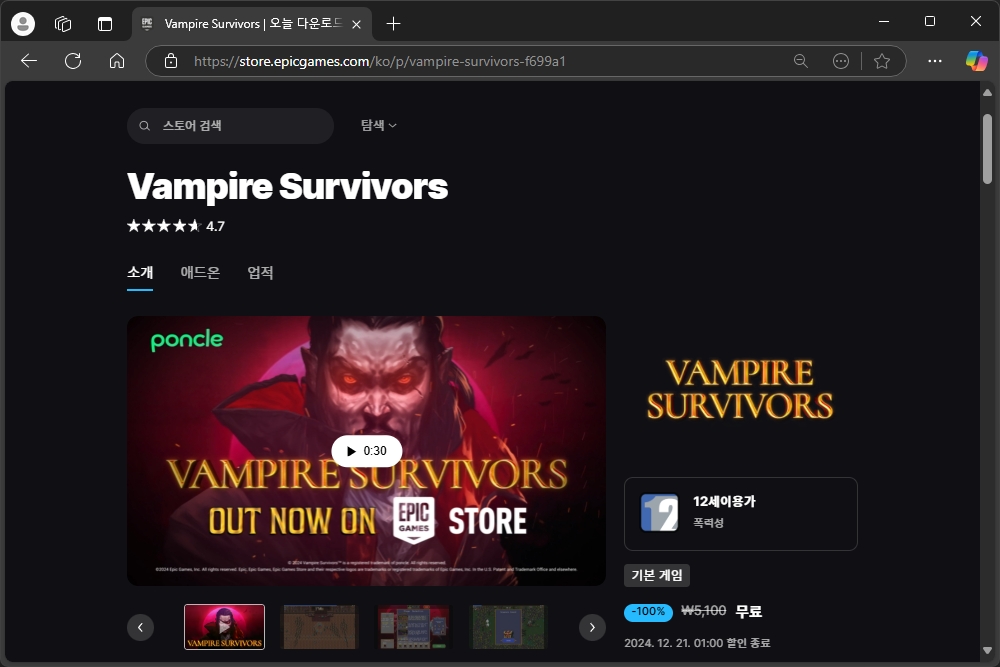Go back to previous page
Viewport: 1000px width, 667px height.
[29, 61]
